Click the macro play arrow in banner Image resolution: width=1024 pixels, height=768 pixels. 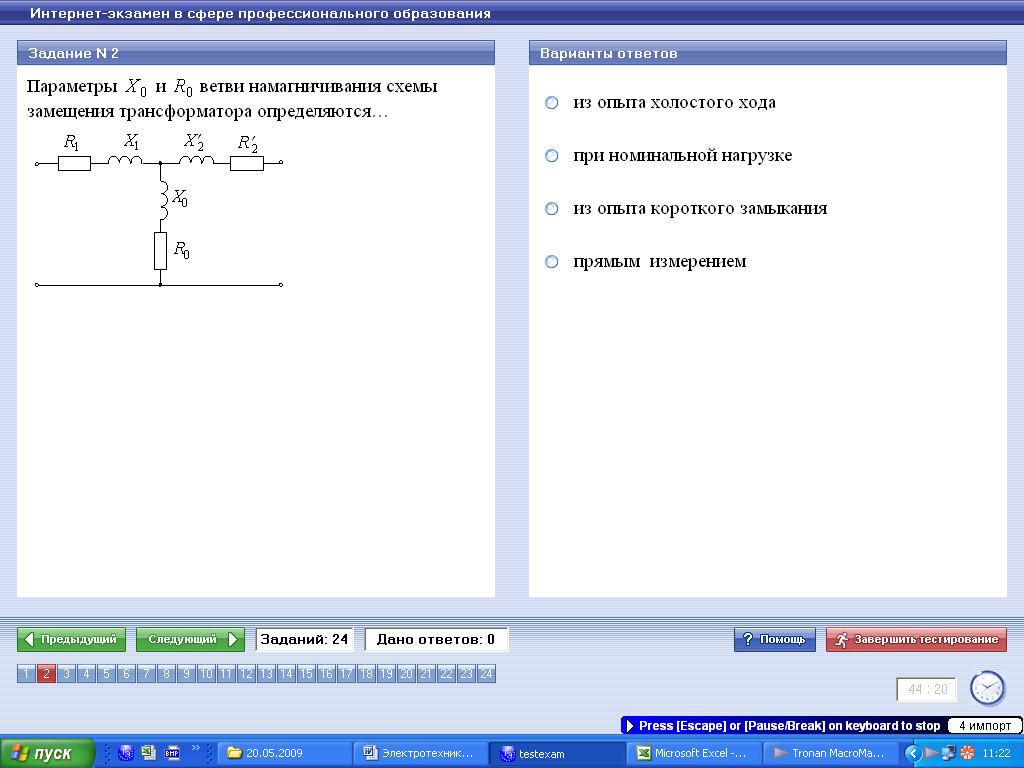point(630,726)
